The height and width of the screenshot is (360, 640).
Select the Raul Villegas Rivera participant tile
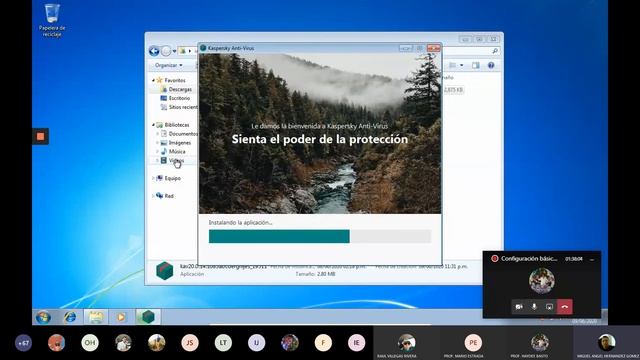[x=407, y=343]
